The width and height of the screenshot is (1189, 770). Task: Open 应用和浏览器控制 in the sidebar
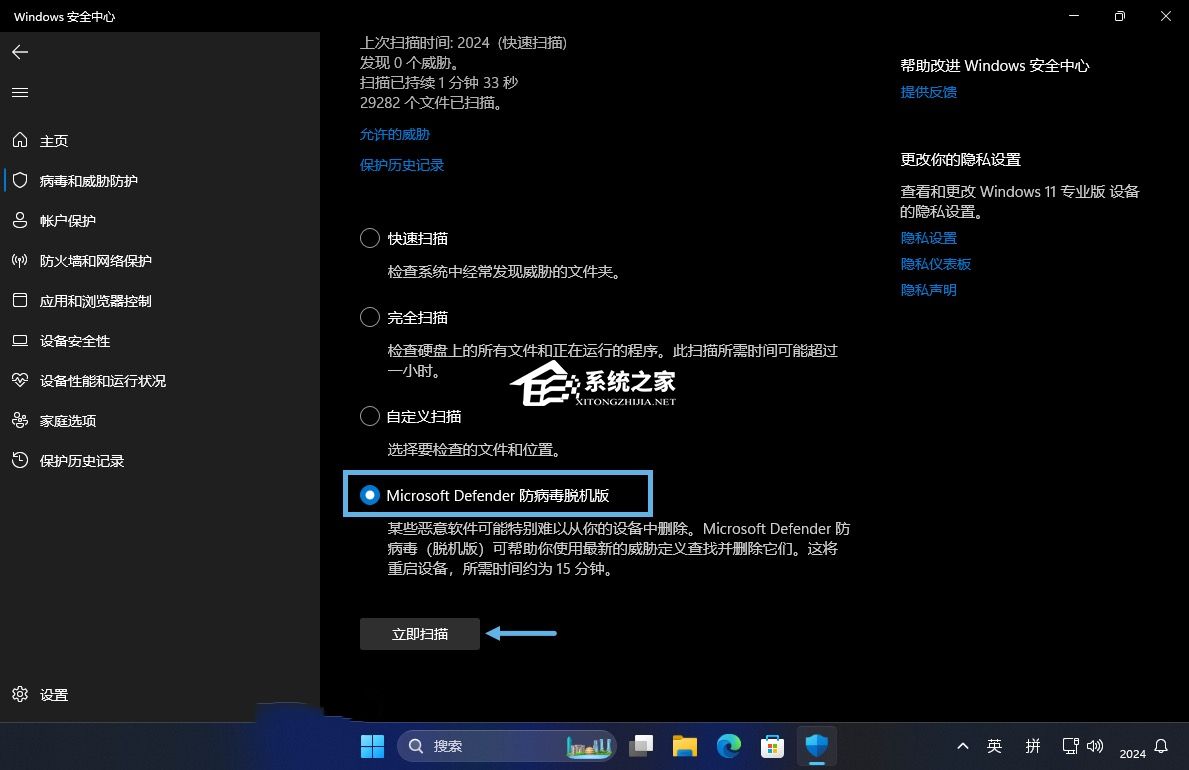pos(96,301)
